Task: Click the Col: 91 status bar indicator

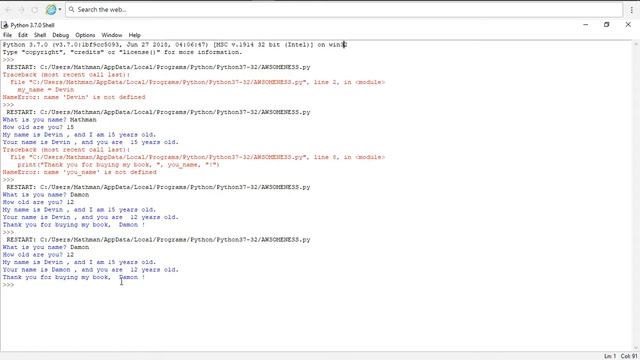Action: (629, 356)
